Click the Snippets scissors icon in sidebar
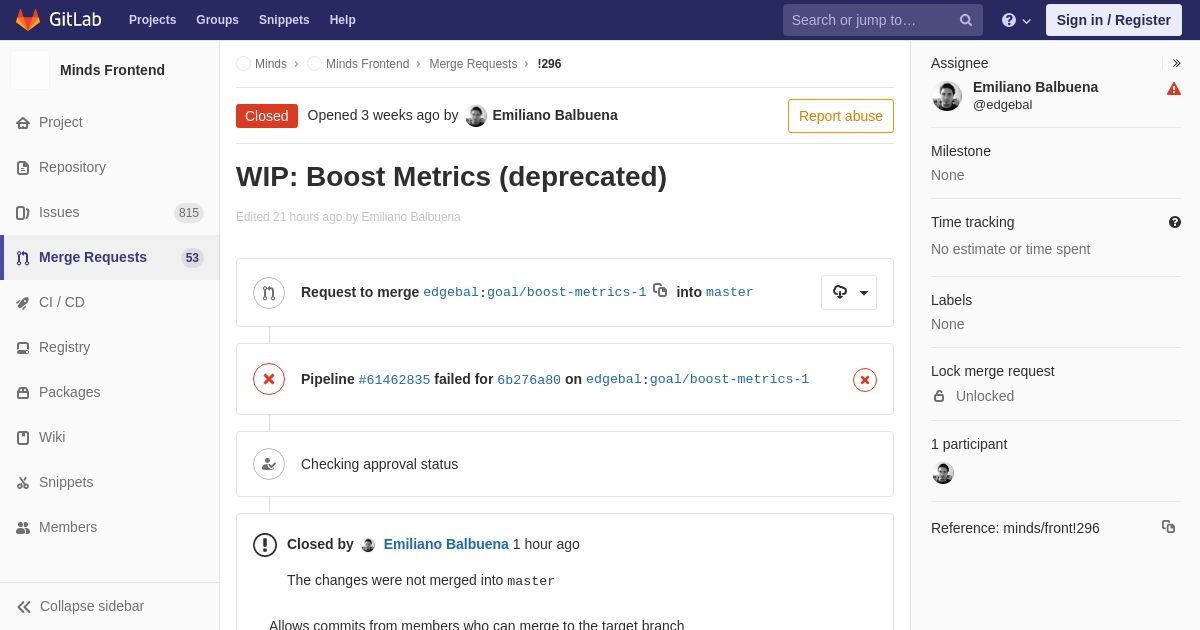Screen dimensions: 1200x630 click(23, 483)
